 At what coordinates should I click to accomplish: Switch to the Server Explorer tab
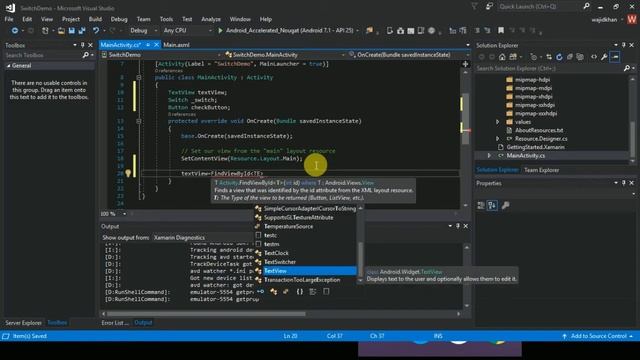(x=23, y=323)
